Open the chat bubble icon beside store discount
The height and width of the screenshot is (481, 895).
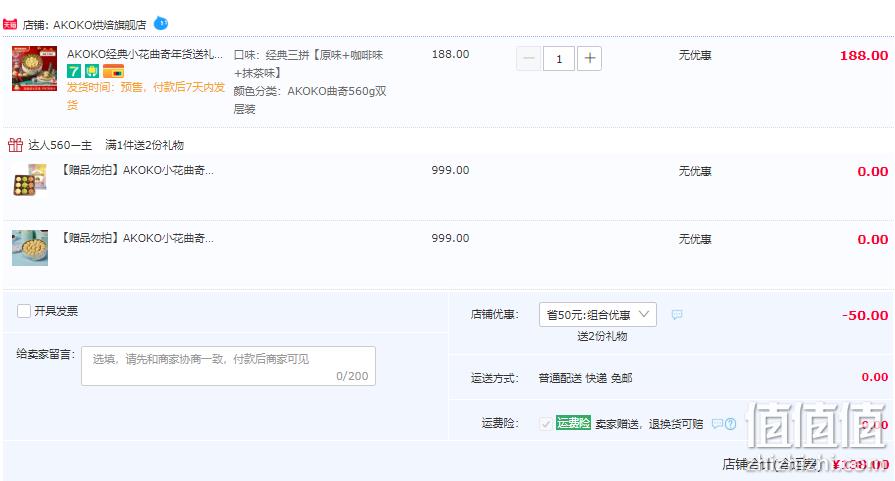pyautogui.click(x=677, y=314)
